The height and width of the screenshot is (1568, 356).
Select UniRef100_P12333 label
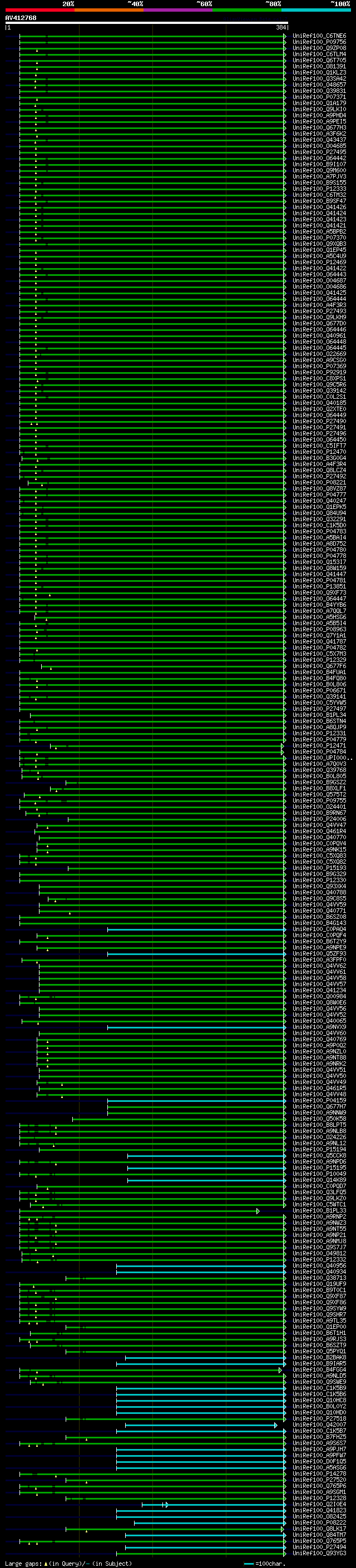tap(319, 189)
